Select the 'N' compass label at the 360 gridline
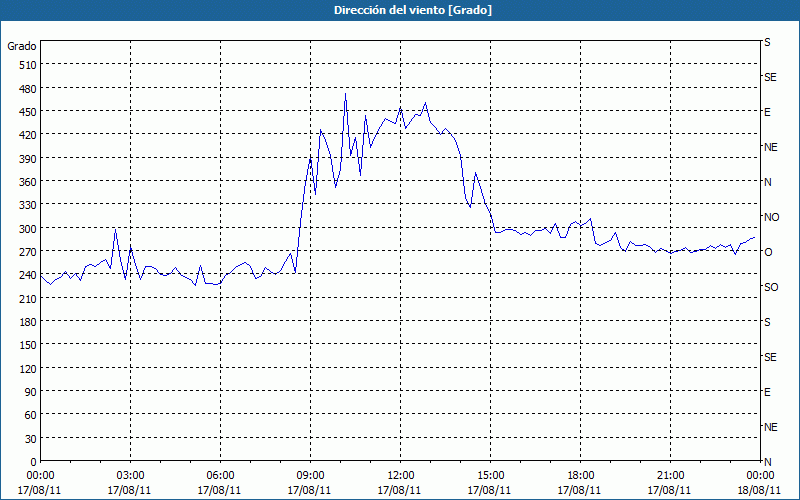The width and height of the screenshot is (800, 500). pos(768,182)
